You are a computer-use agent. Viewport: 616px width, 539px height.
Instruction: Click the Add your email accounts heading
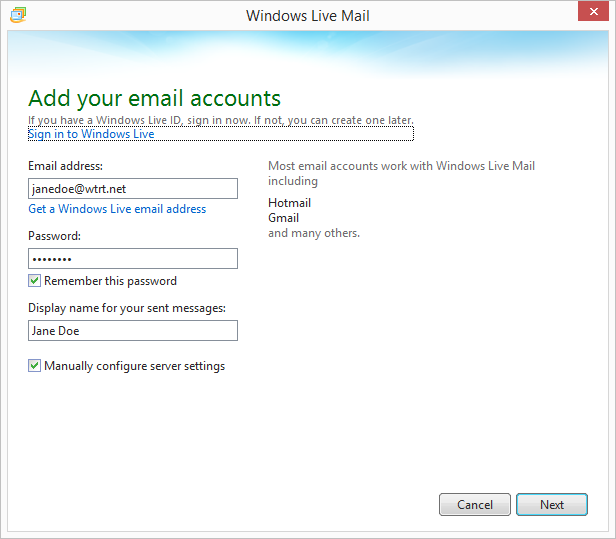(154, 98)
